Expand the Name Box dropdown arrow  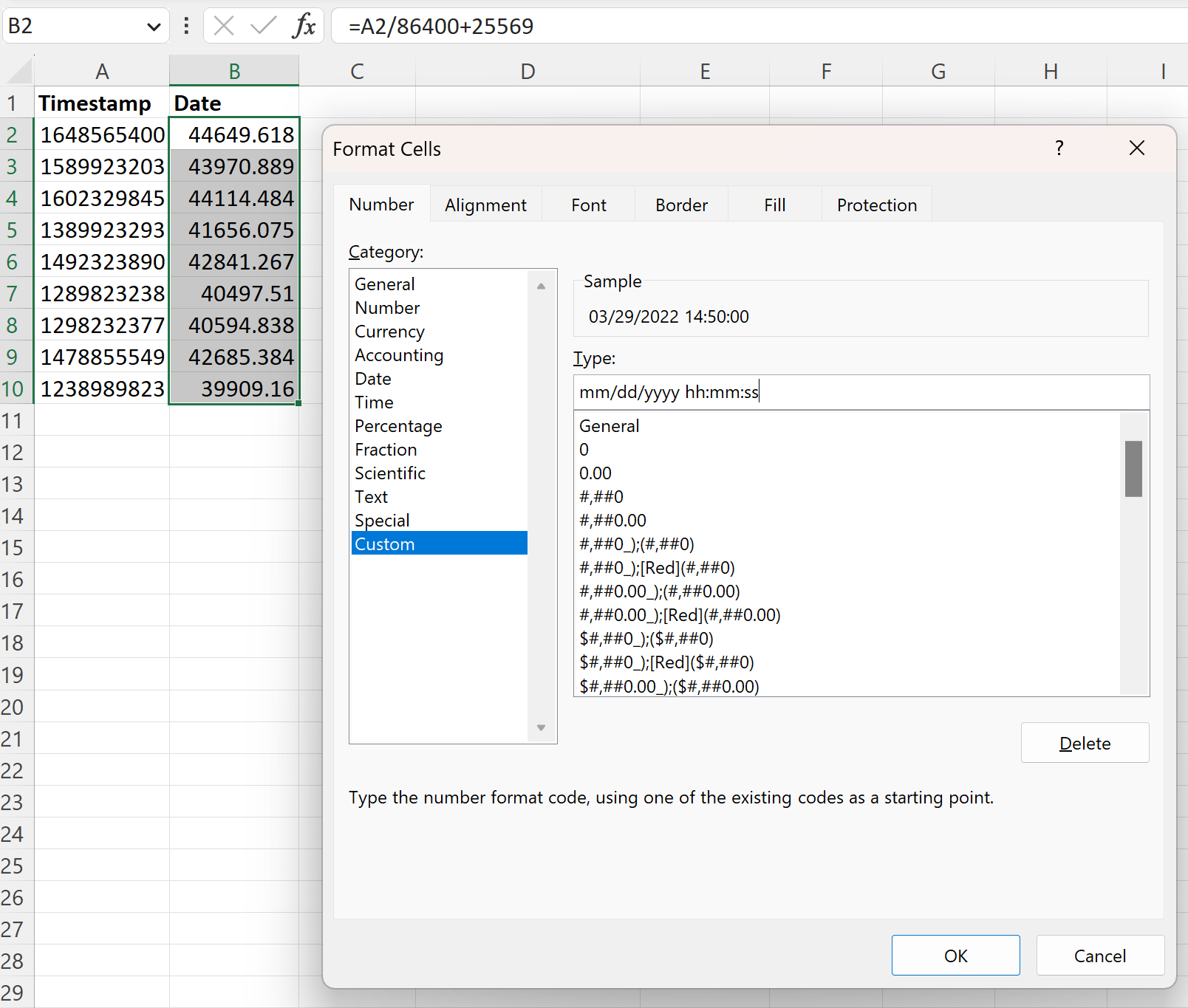[x=154, y=27]
